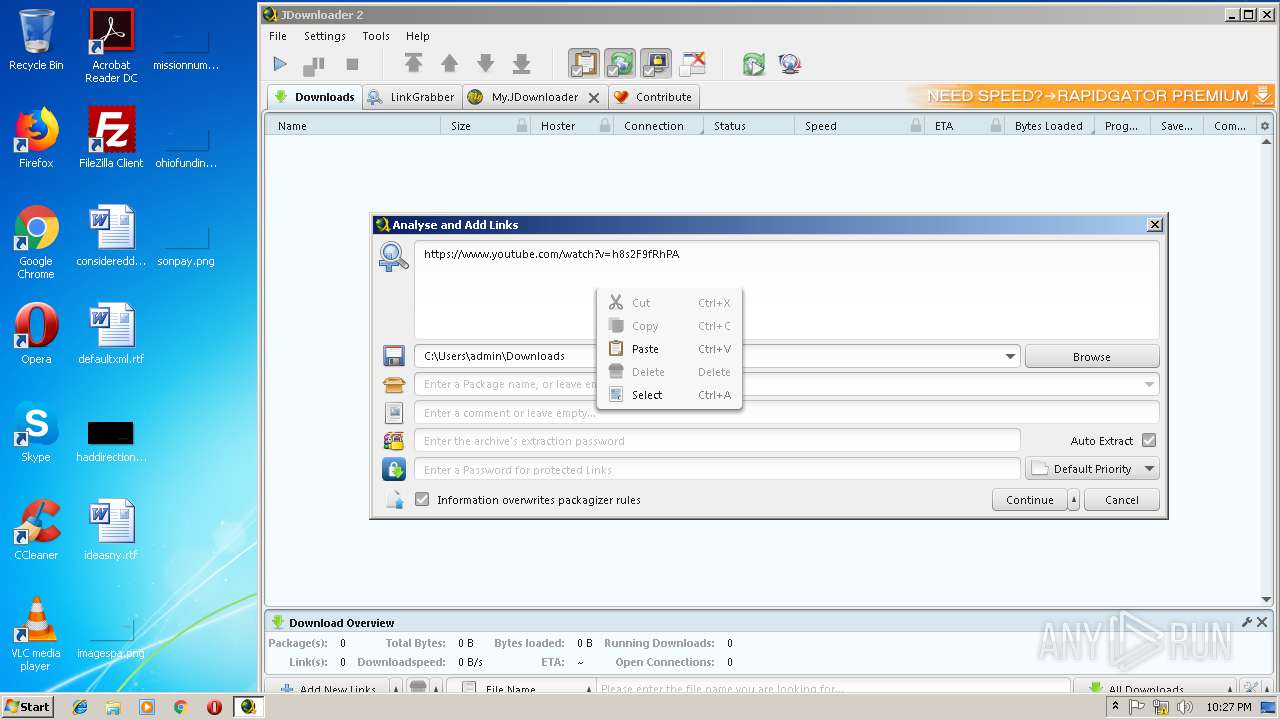Click the Continue button
Image resolution: width=1280 pixels, height=720 pixels.
pyautogui.click(x=1030, y=500)
